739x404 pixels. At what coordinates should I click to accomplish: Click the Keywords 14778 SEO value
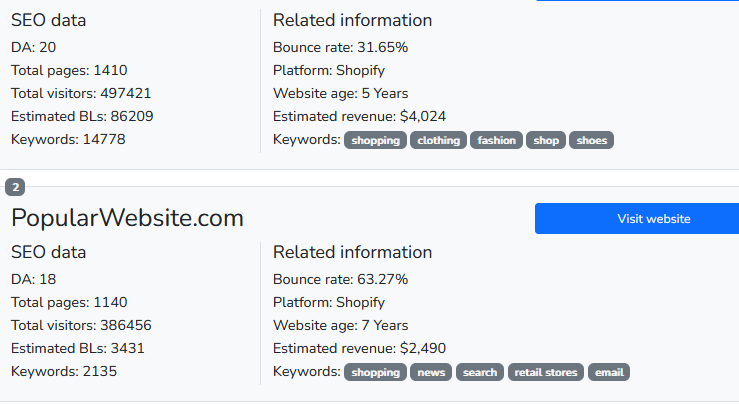(x=68, y=139)
